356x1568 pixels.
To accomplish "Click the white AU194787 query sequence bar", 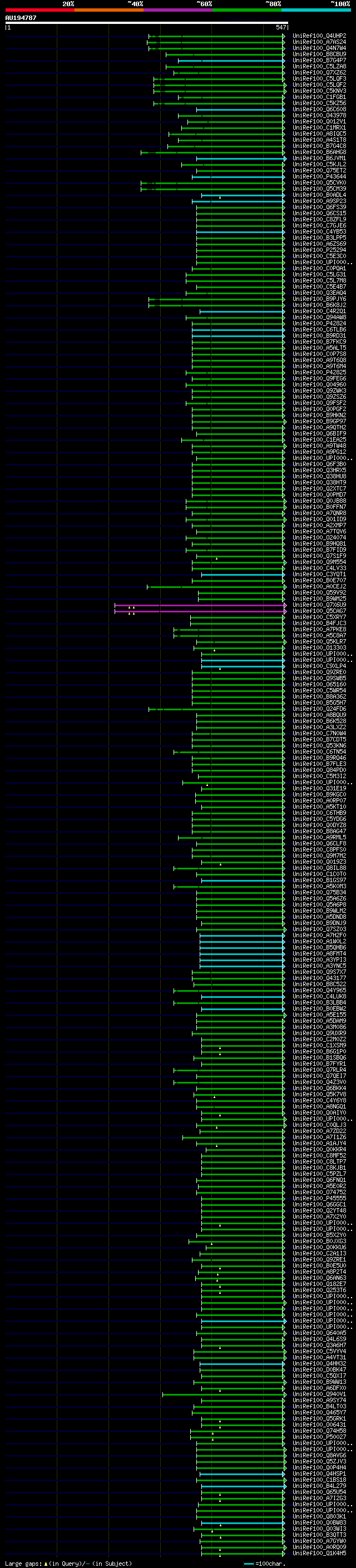I will coord(147,22).
